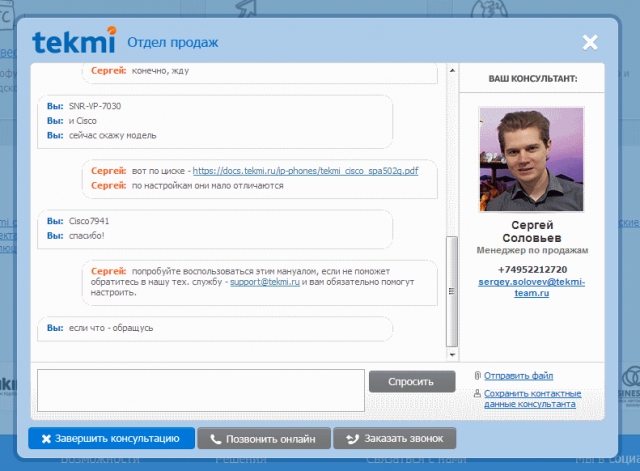This screenshot has width=640, height=471.
Task: Click the Позвонить онлайн button
Action: point(264,439)
